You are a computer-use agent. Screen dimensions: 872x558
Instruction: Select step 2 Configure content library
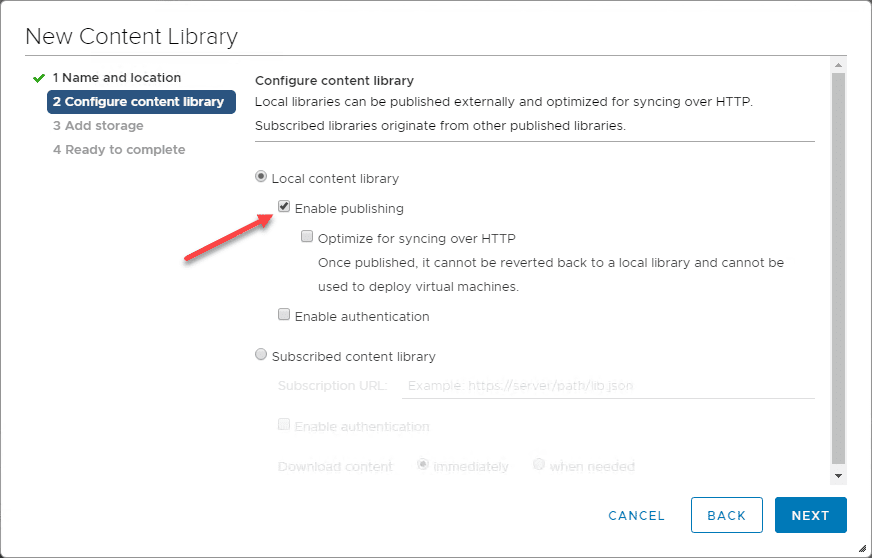point(140,102)
